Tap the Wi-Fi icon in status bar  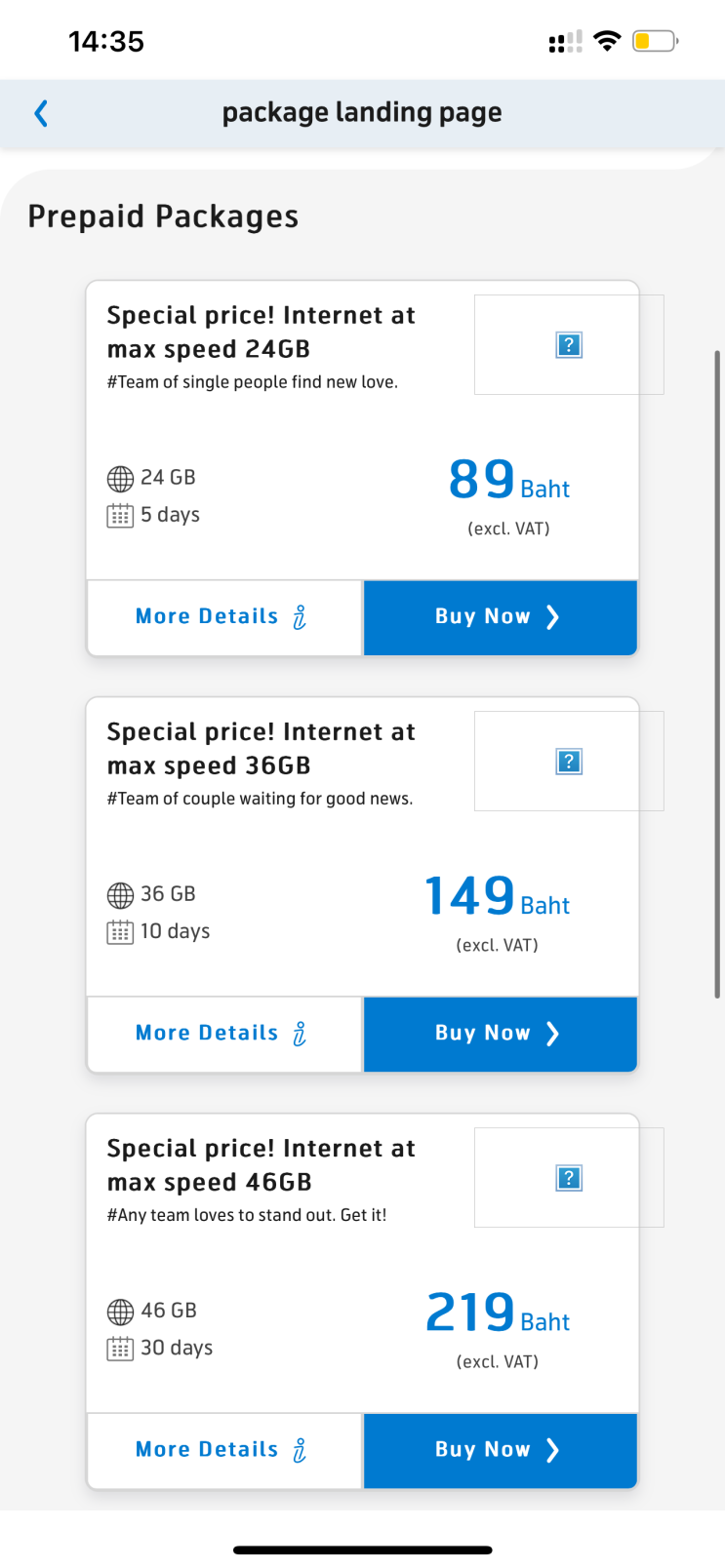click(x=607, y=41)
